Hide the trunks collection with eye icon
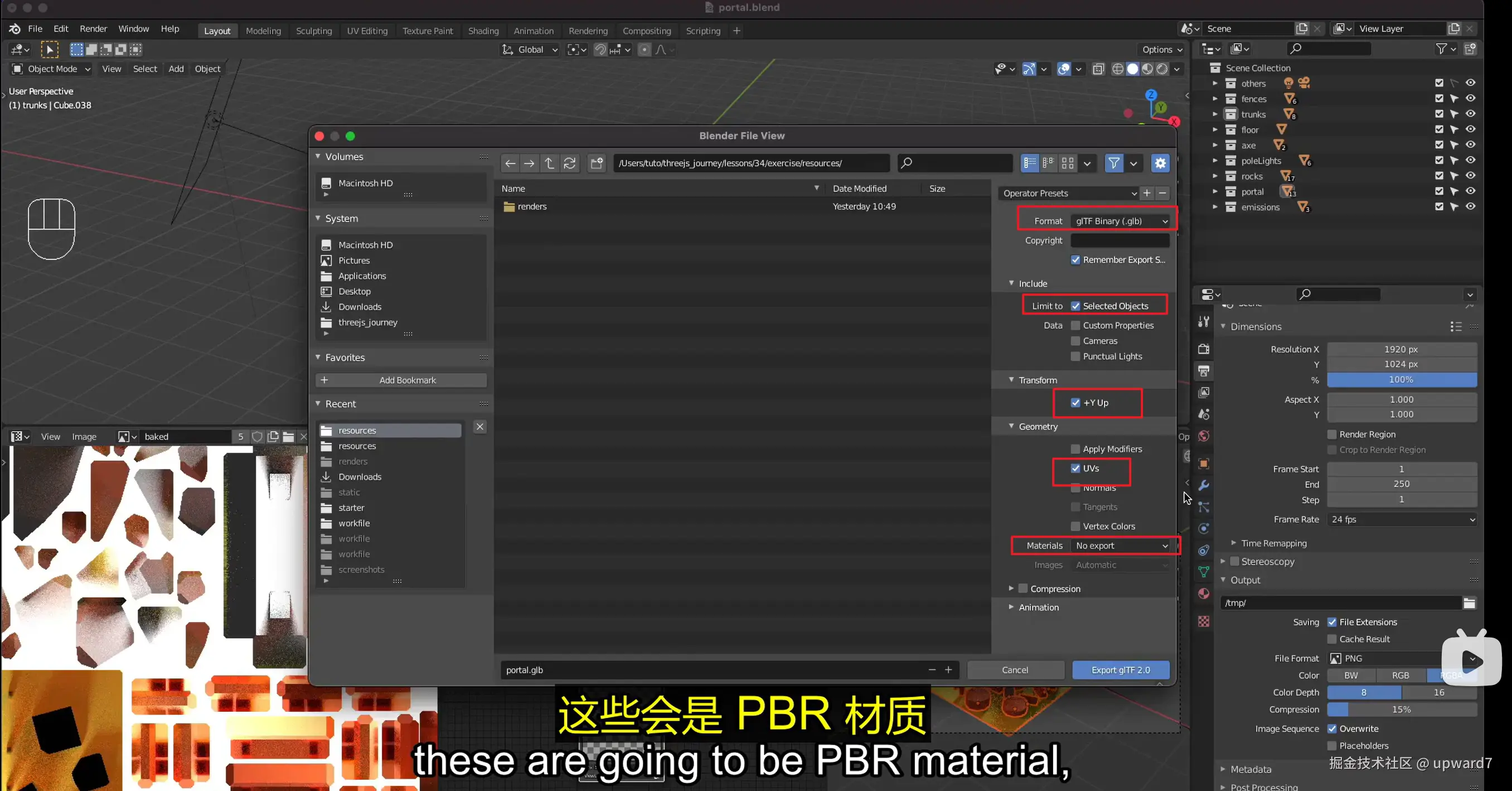 coord(1470,114)
